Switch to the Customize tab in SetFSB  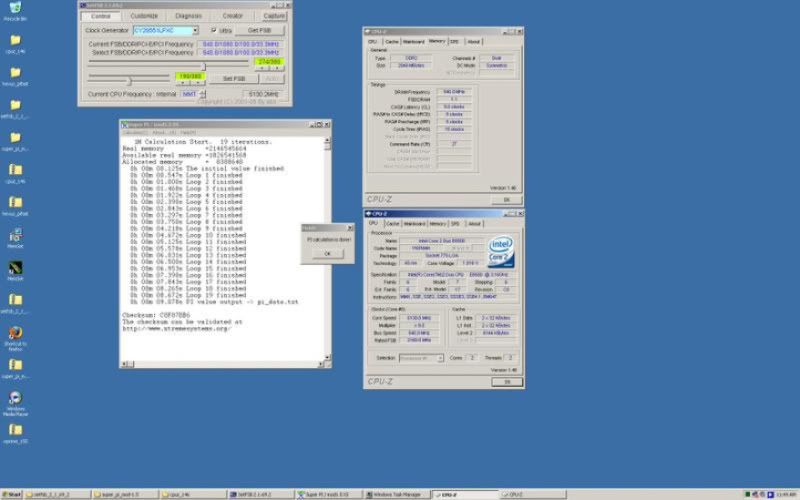(x=144, y=16)
